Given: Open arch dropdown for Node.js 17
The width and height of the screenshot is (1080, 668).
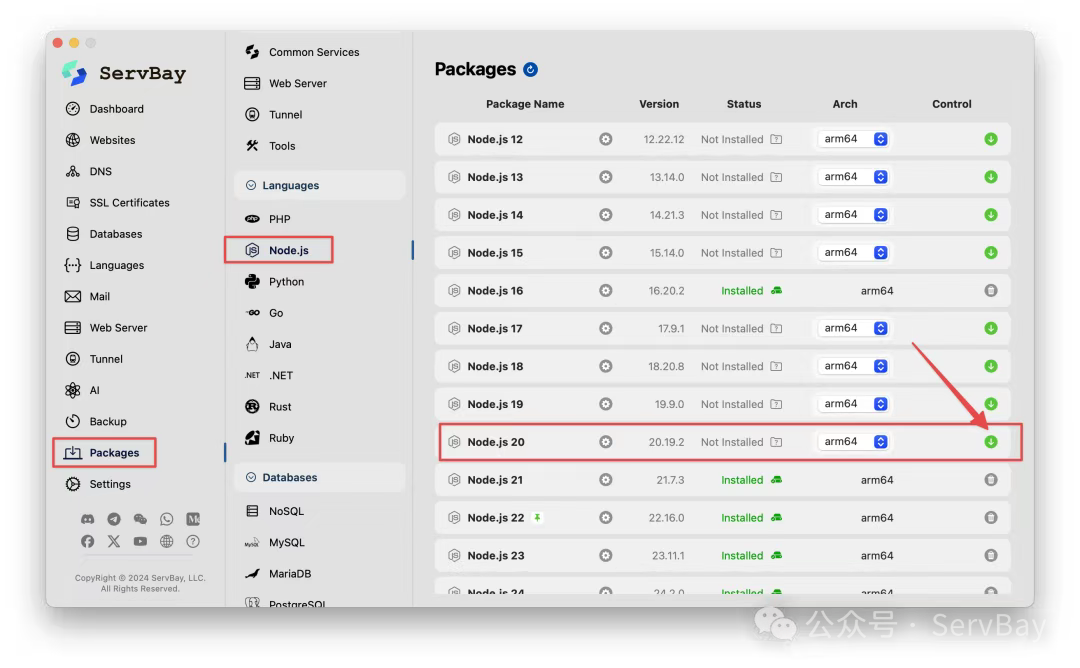Looking at the screenshot, I should click(x=853, y=328).
